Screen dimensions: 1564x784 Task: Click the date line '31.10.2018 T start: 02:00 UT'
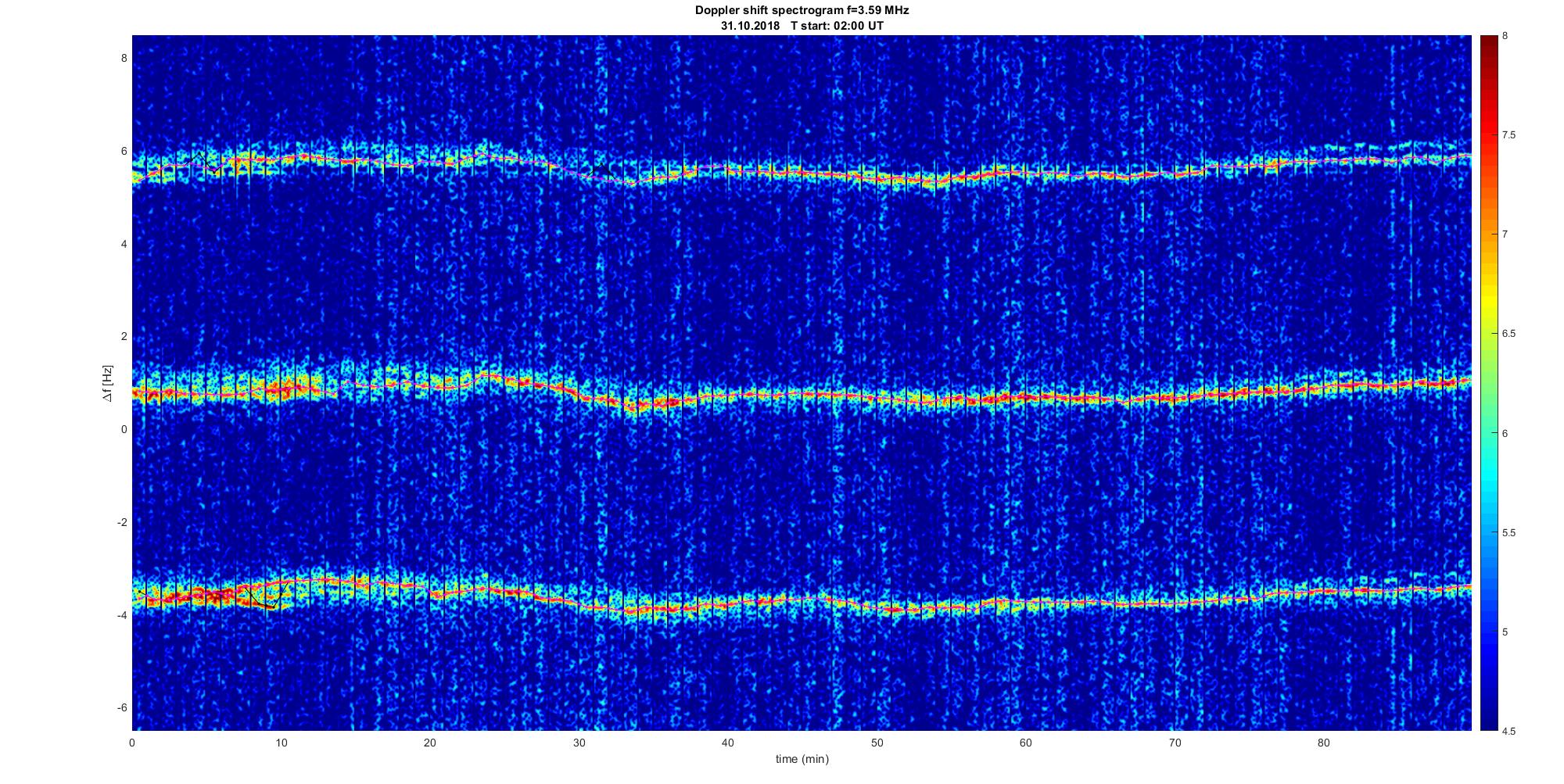(x=802, y=25)
